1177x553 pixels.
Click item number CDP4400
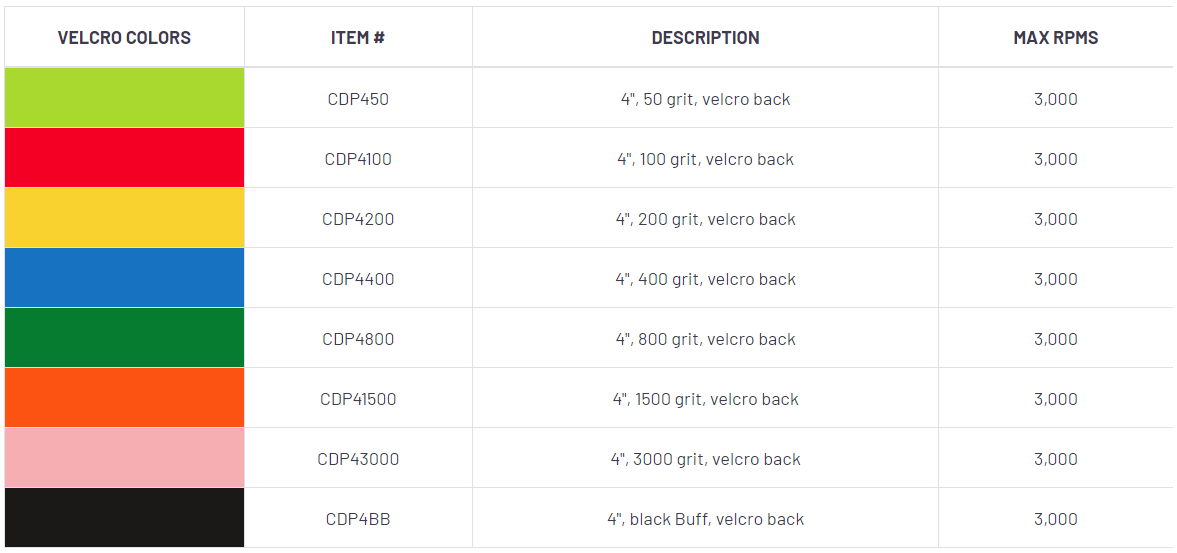tap(358, 279)
